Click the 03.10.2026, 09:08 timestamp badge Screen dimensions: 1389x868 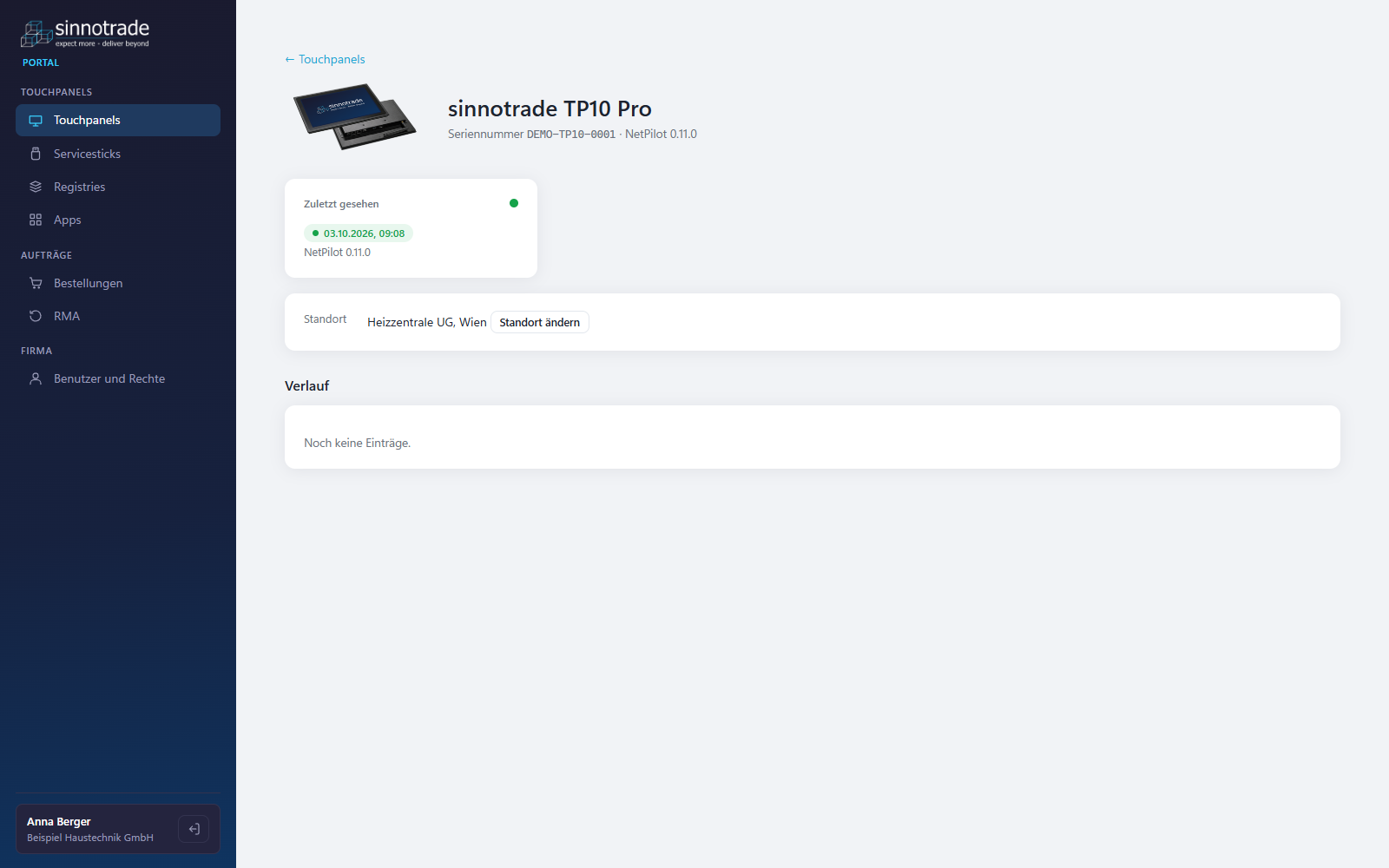point(359,233)
